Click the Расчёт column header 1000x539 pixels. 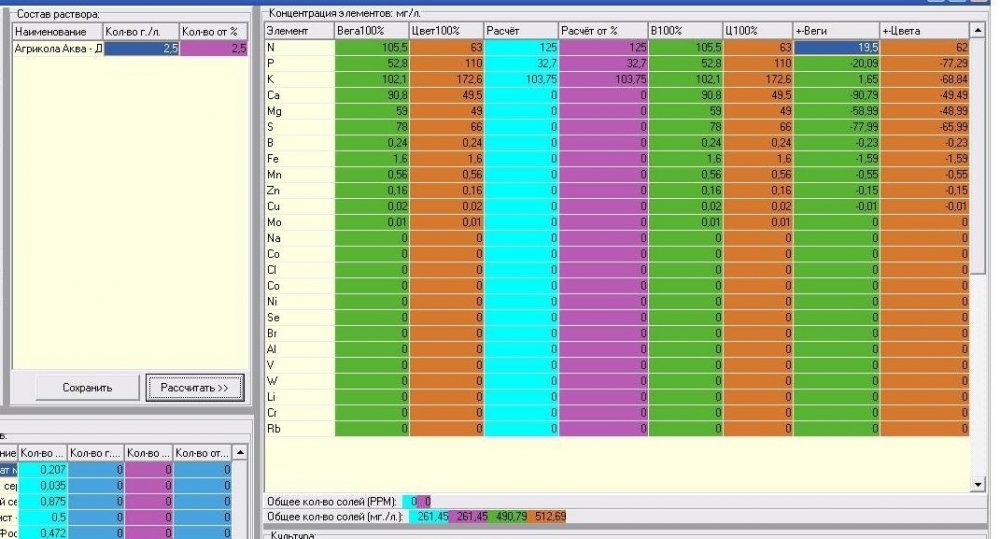tap(521, 30)
